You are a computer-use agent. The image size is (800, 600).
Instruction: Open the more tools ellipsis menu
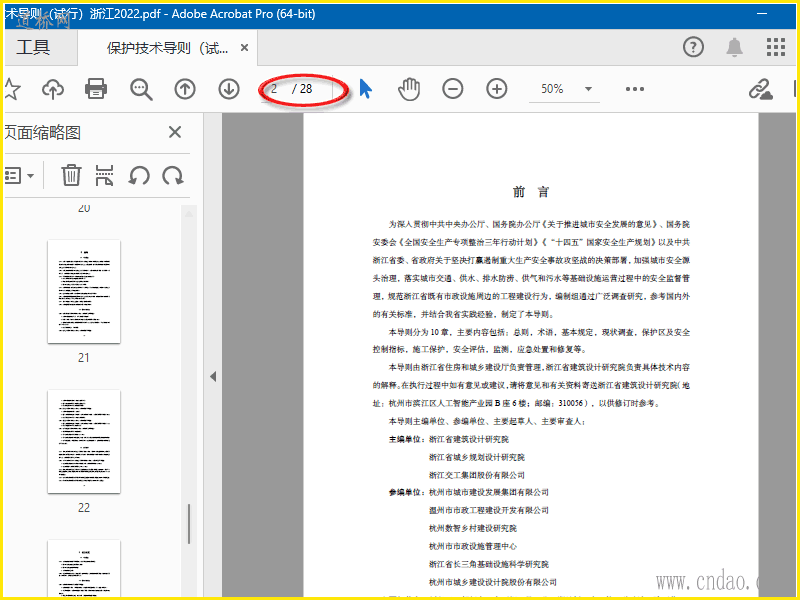pos(635,89)
